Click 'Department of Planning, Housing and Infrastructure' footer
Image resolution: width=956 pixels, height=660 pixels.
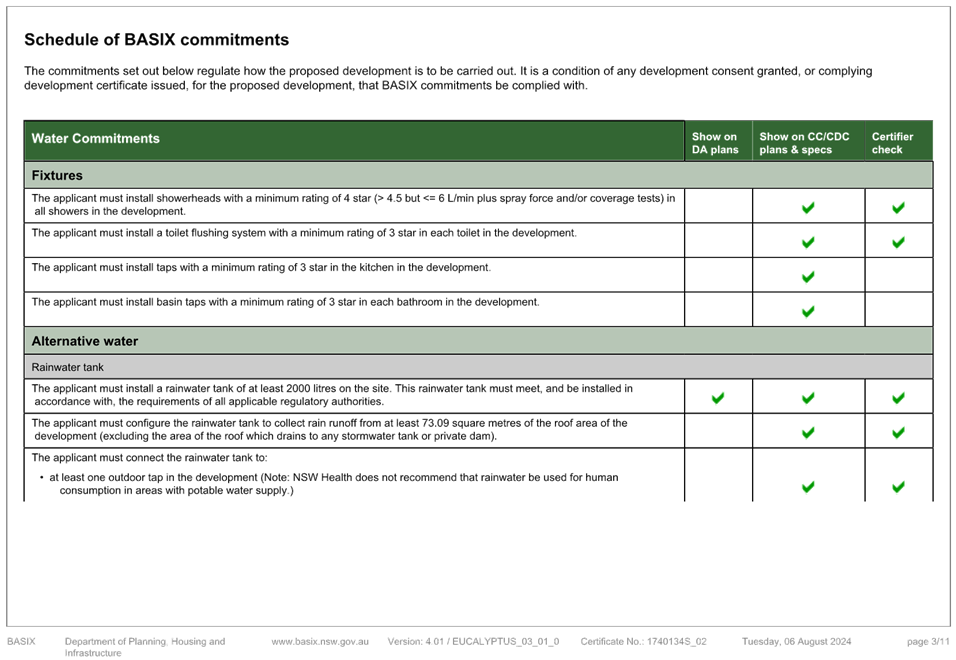144,647
